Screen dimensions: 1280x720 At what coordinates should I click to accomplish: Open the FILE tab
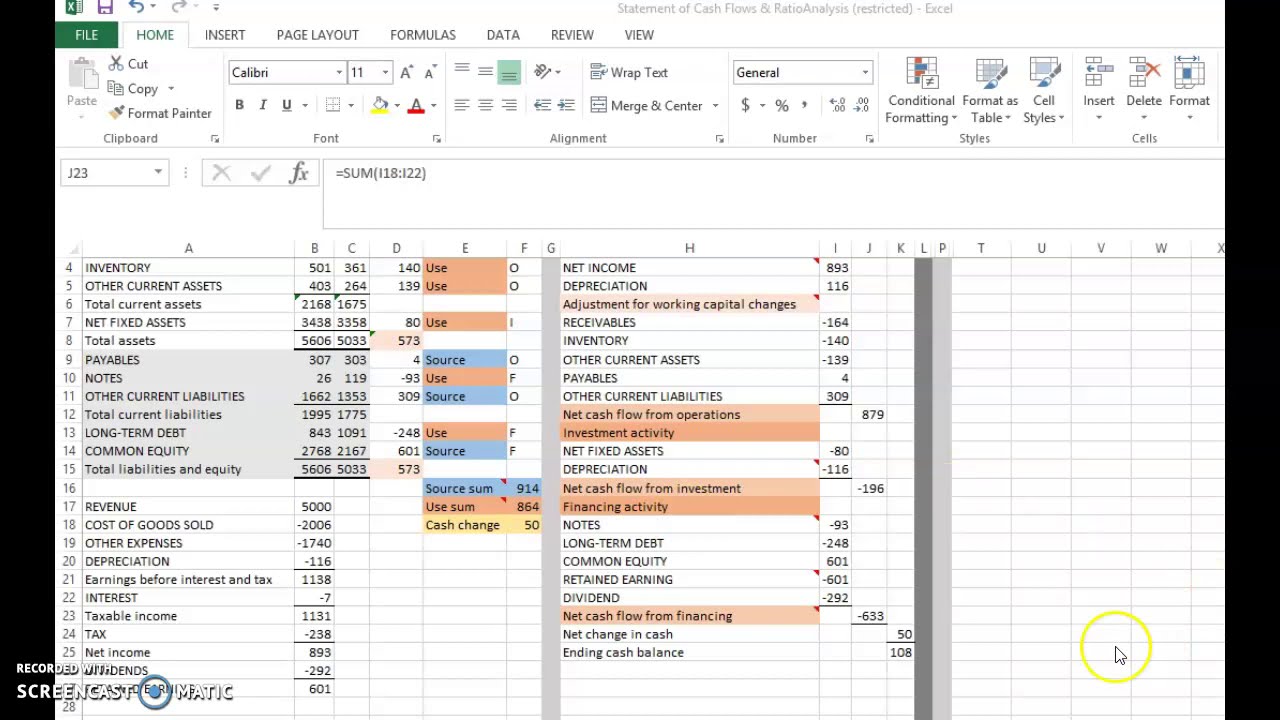[x=86, y=35]
